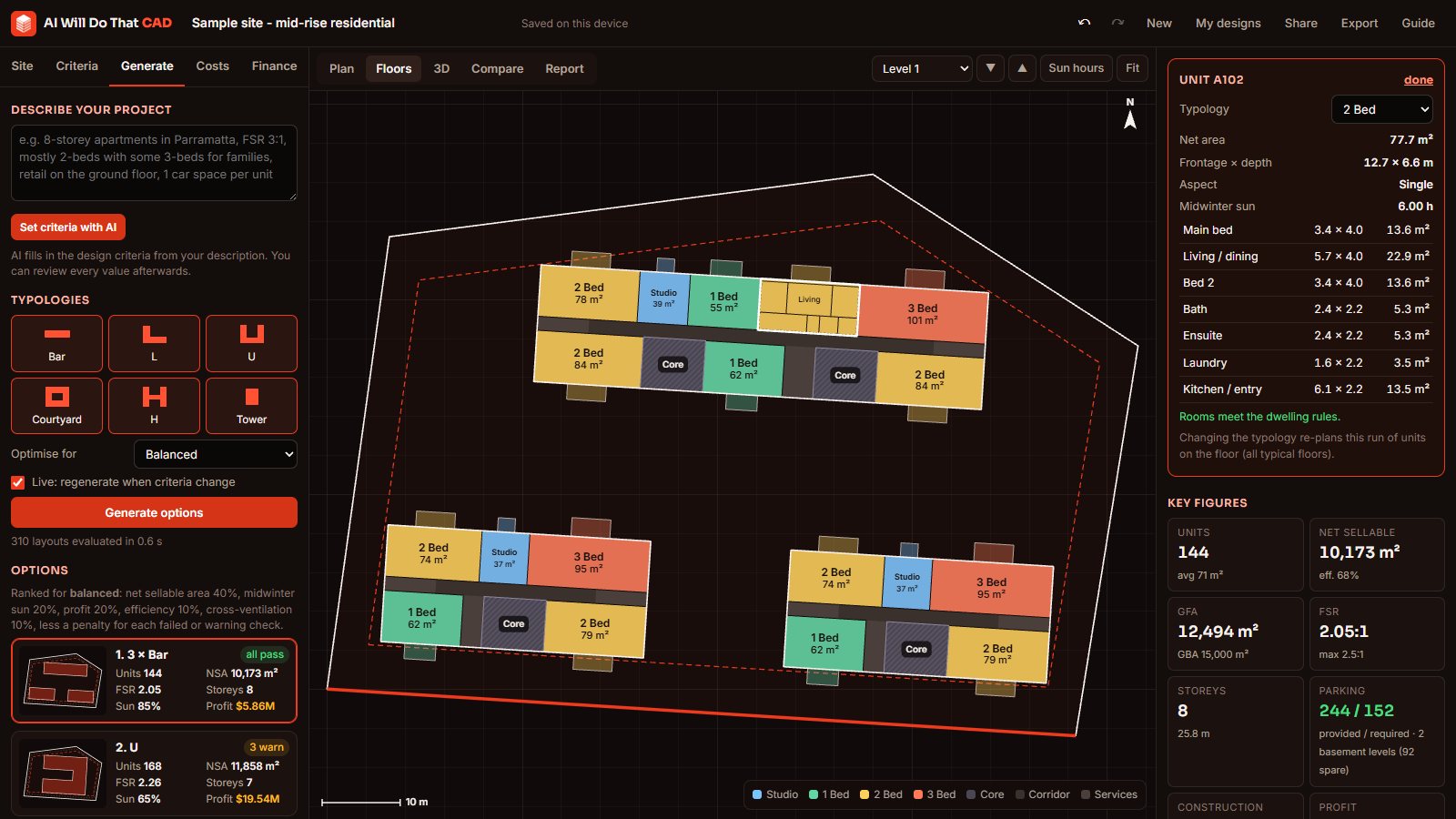Switch to the Finance tab
The height and width of the screenshot is (819, 1456).
point(274,66)
